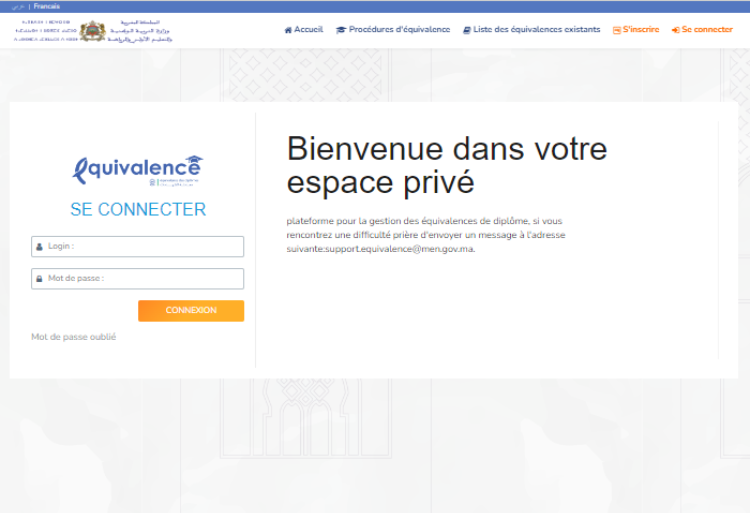Open the Accueil menu item
This screenshot has width=750, height=513.
point(309,30)
